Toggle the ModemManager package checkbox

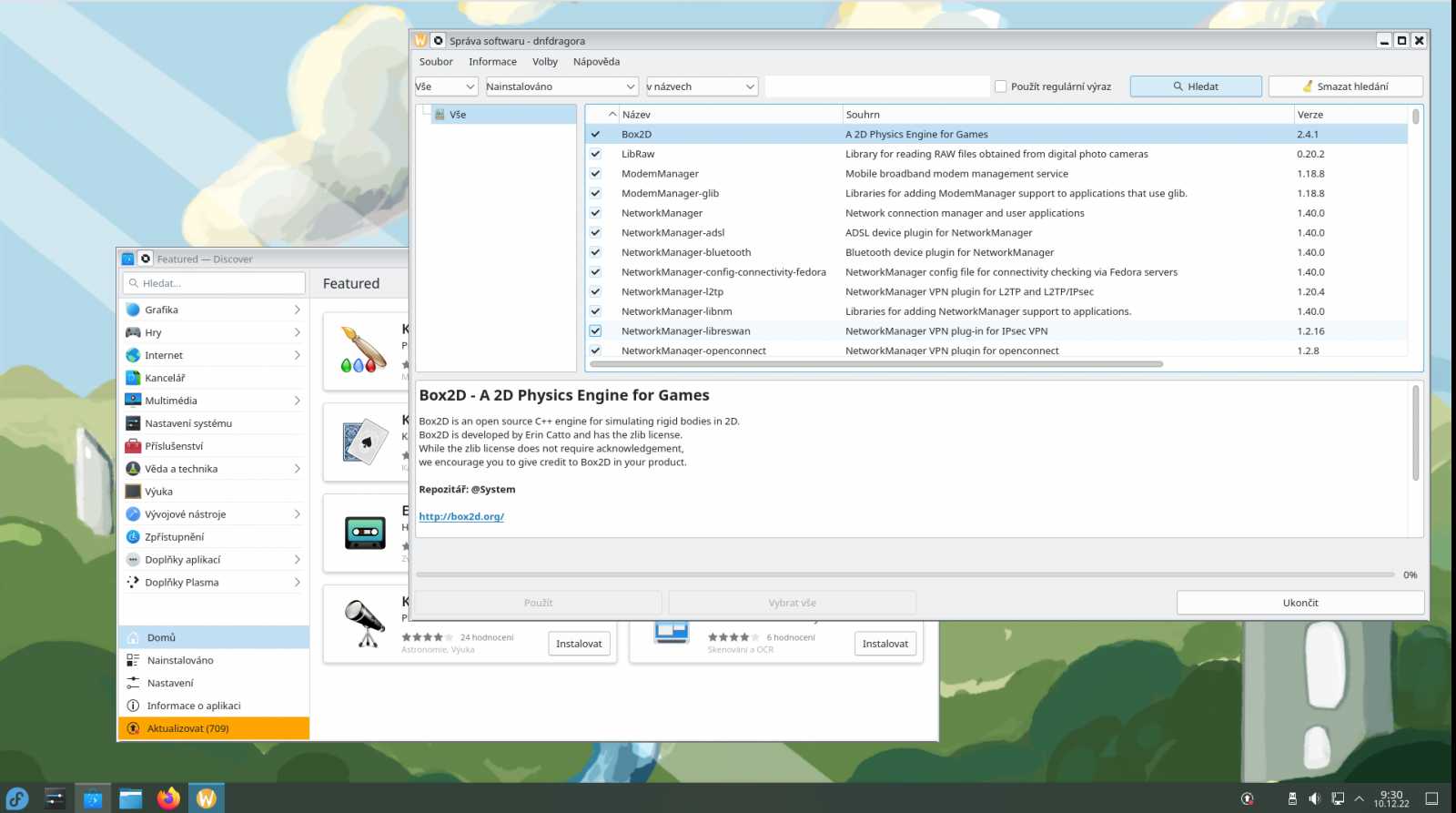(595, 174)
